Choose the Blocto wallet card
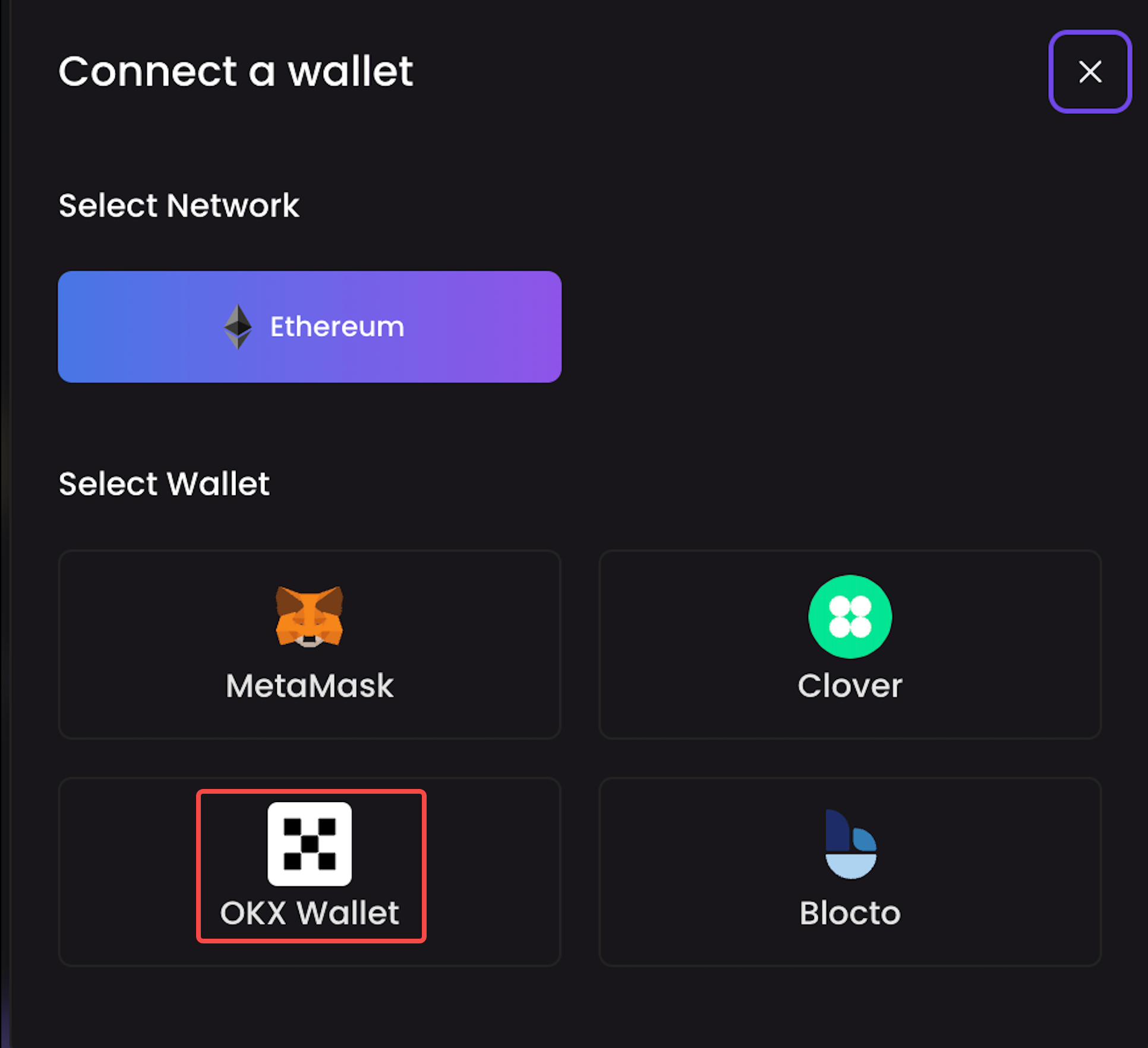This screenshot has height=1048, width=1148. [850, 872]
